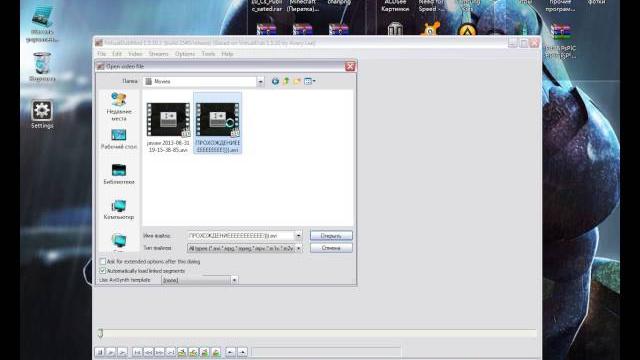Viewport: 640px width, 360px height.
Task: Click the Mark Out selection button
Action: [x=242, y=352]
